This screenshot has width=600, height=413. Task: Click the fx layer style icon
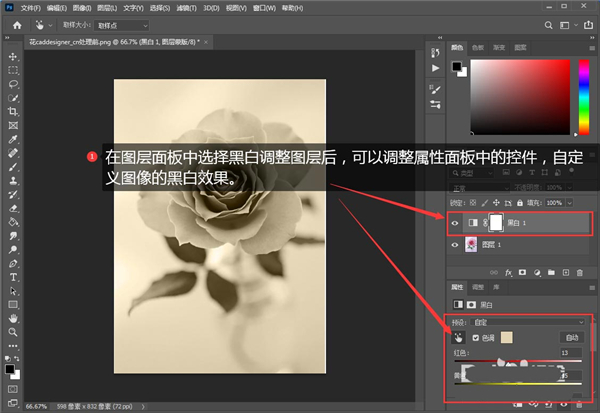(x=509, y=272)
